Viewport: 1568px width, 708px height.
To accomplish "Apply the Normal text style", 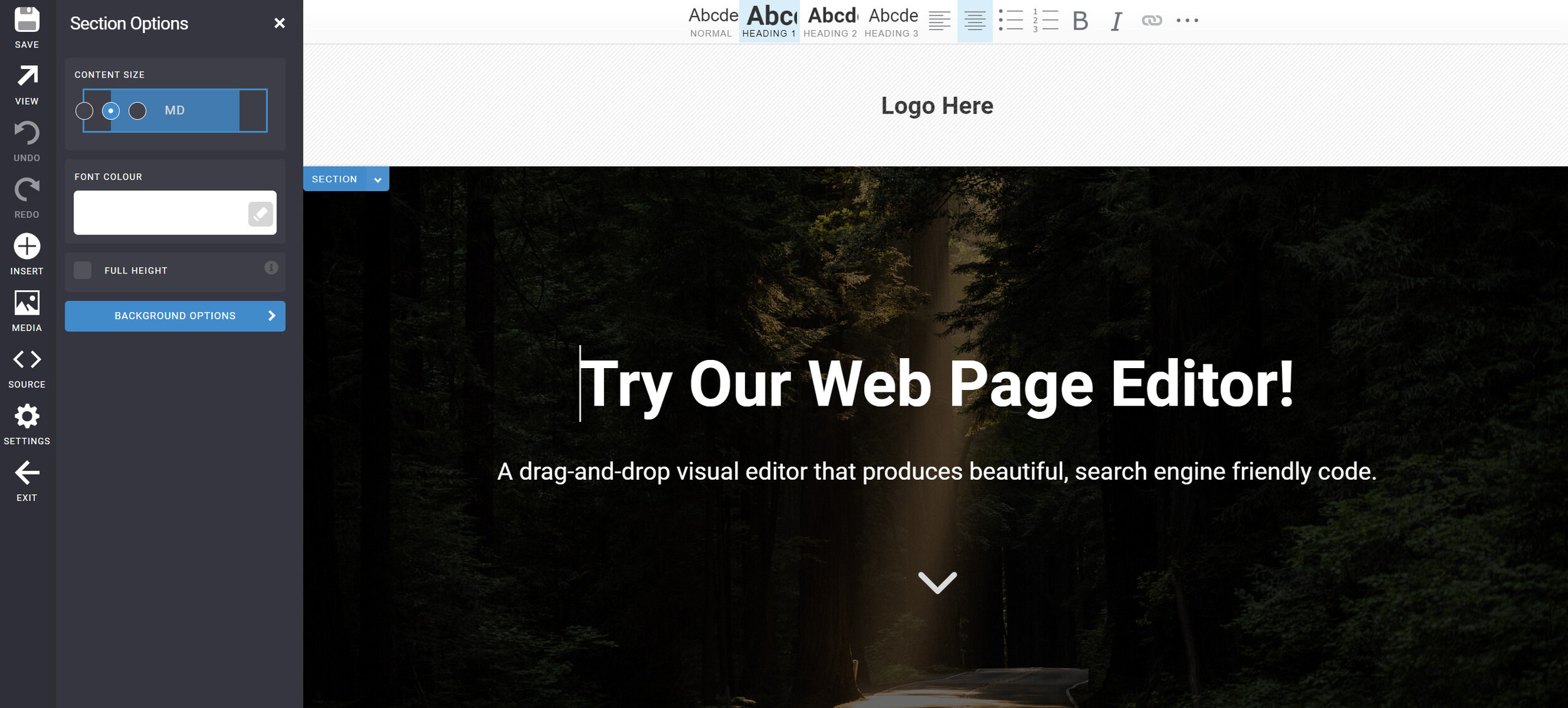I will (711, 21).
